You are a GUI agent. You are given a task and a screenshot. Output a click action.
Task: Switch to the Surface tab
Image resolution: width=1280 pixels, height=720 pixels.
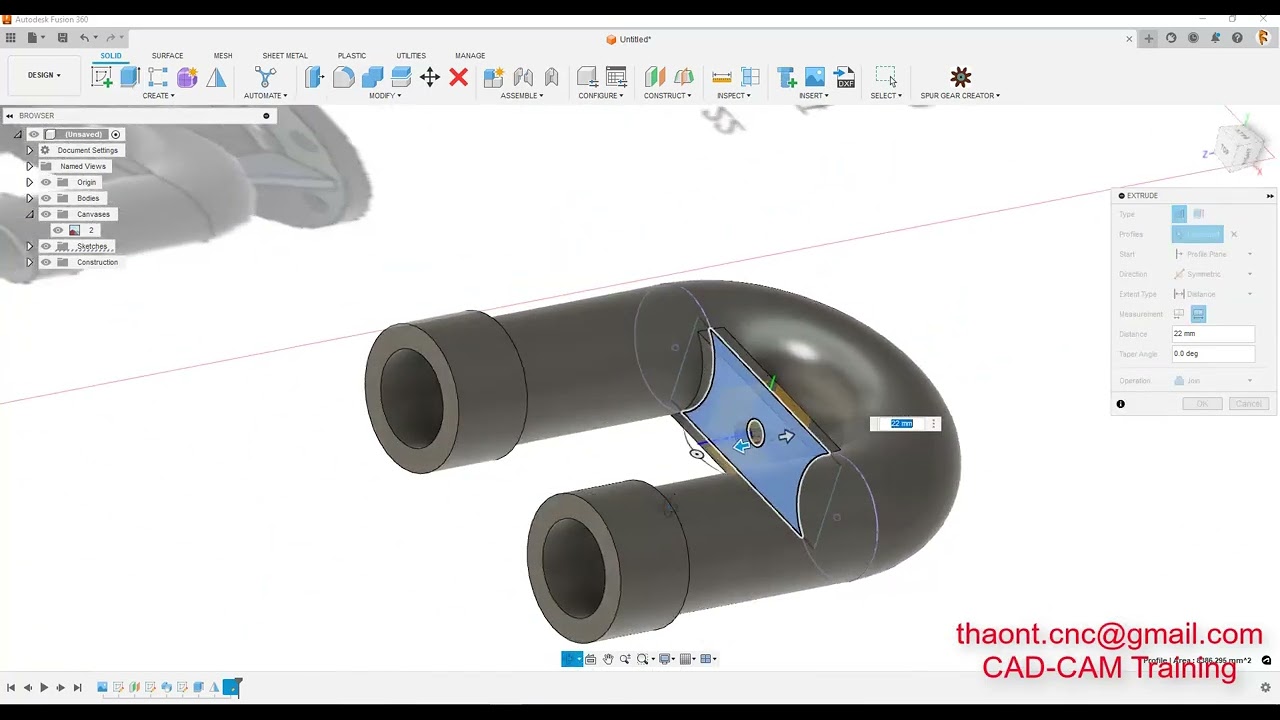pyautogui.click(x=167, y=56)
